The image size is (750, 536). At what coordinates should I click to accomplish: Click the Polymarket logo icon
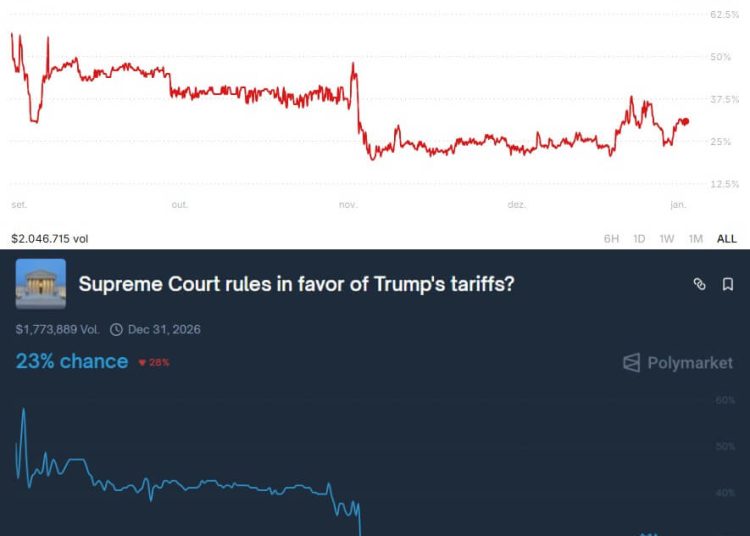coord(631,363)
